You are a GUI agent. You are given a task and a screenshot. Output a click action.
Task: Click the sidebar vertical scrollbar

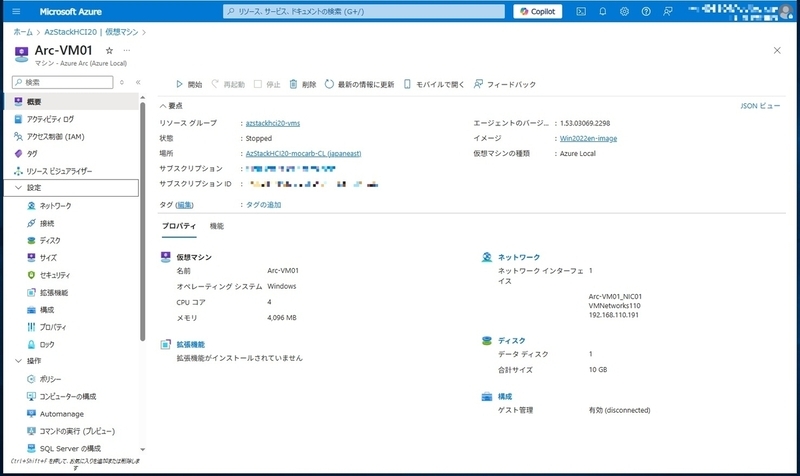142,221
